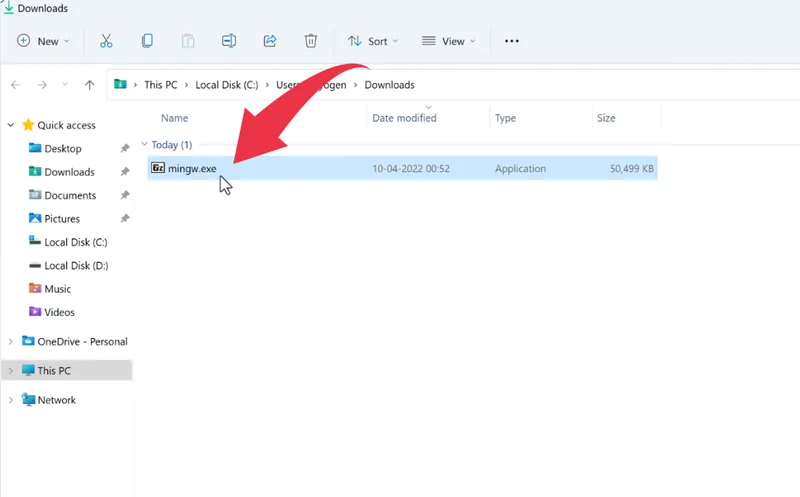Open the New dropdown menu

click(43, 41)
